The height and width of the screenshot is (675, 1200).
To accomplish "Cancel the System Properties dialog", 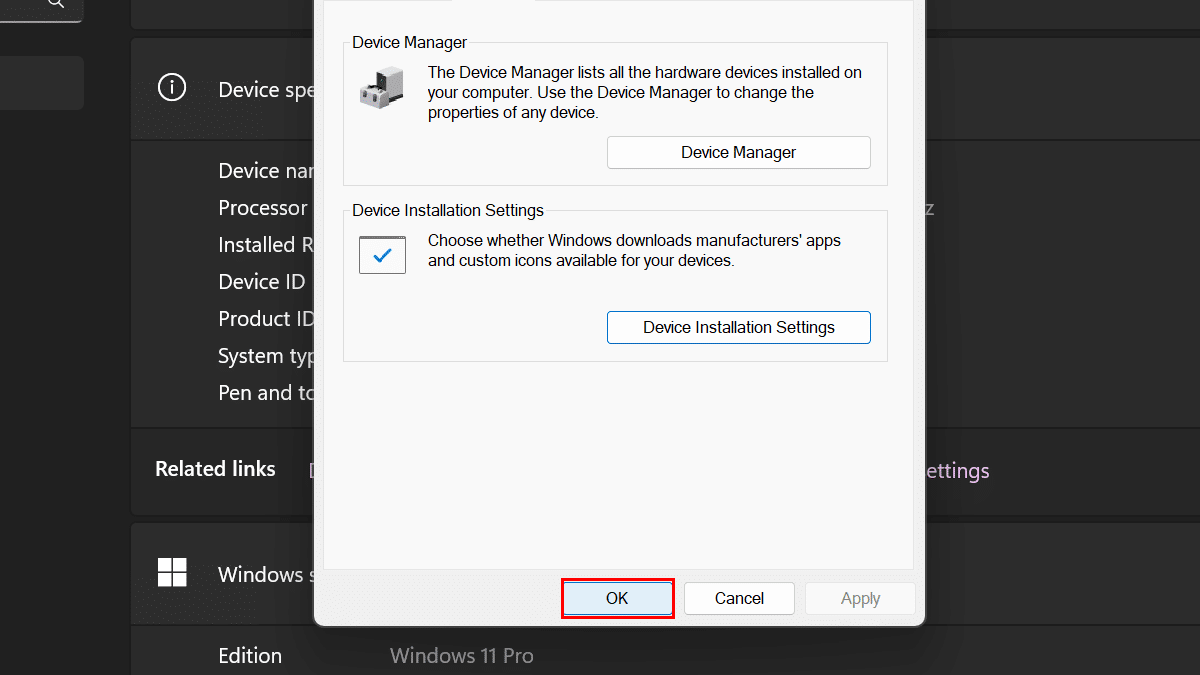I will tap(739, 598).
